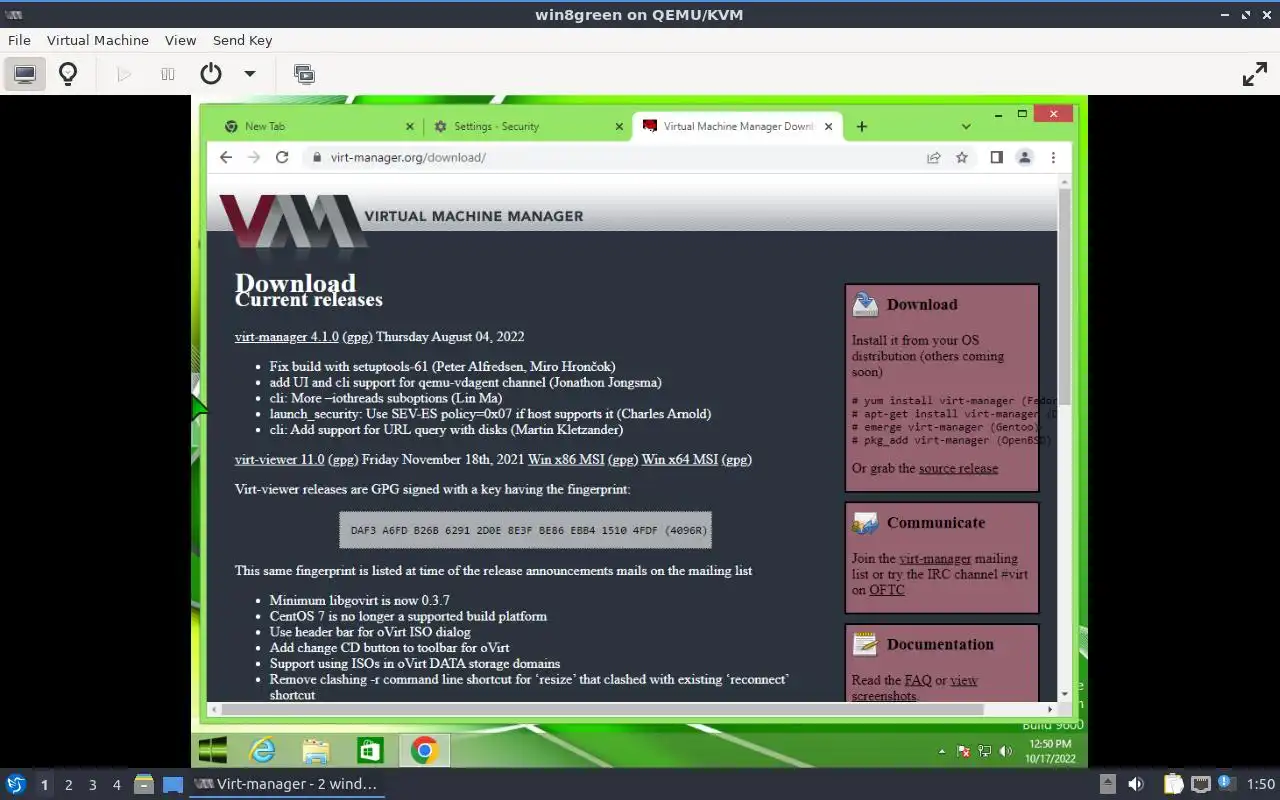Screen dimensions: 1280x800
Task: Open the File menu
Action: [x=19, y=40]
